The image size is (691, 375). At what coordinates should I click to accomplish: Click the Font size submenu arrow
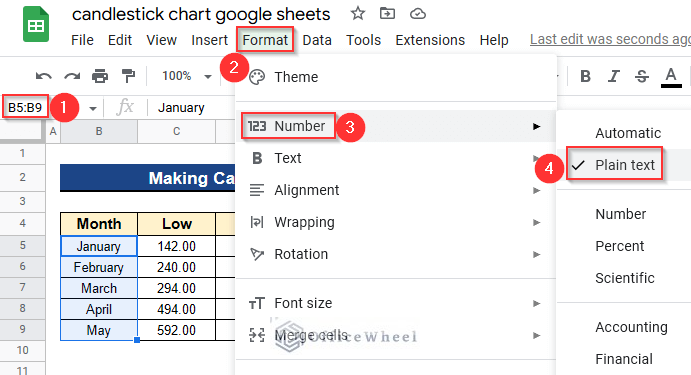(x=536, y=303)
